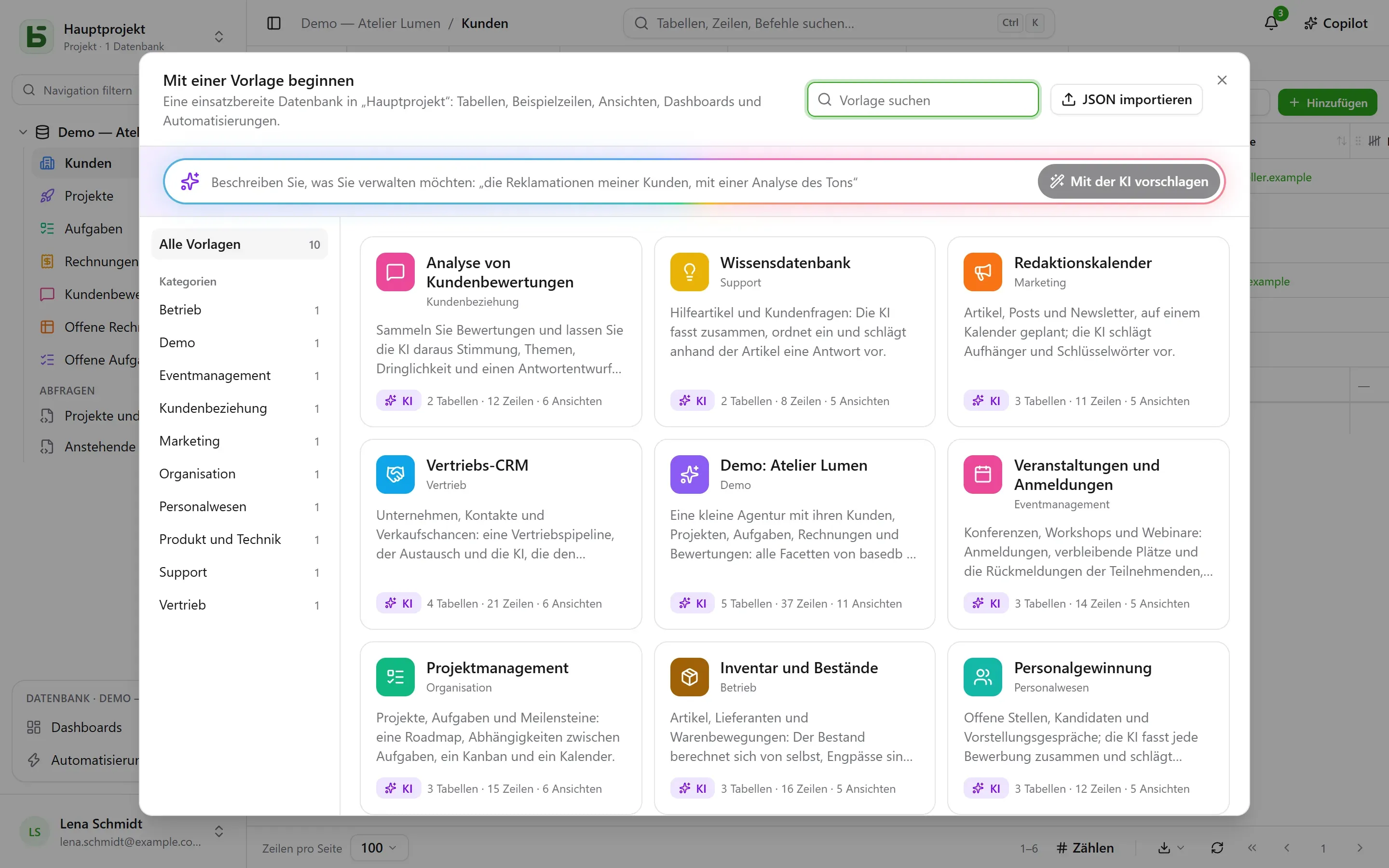This screenshot has width=1389, height=868.
Task: Toggle the sidebar panel icon in header
Action: pos(274,23)
